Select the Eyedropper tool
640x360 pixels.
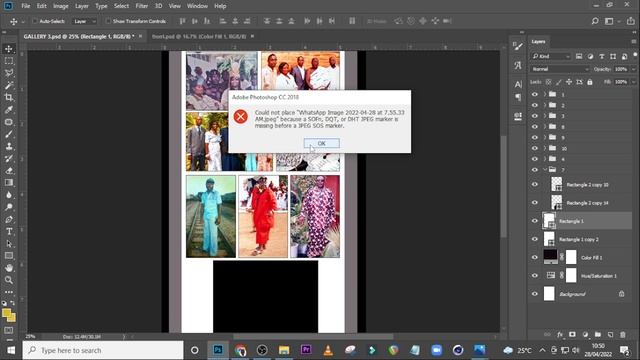(x=9, y=109)
